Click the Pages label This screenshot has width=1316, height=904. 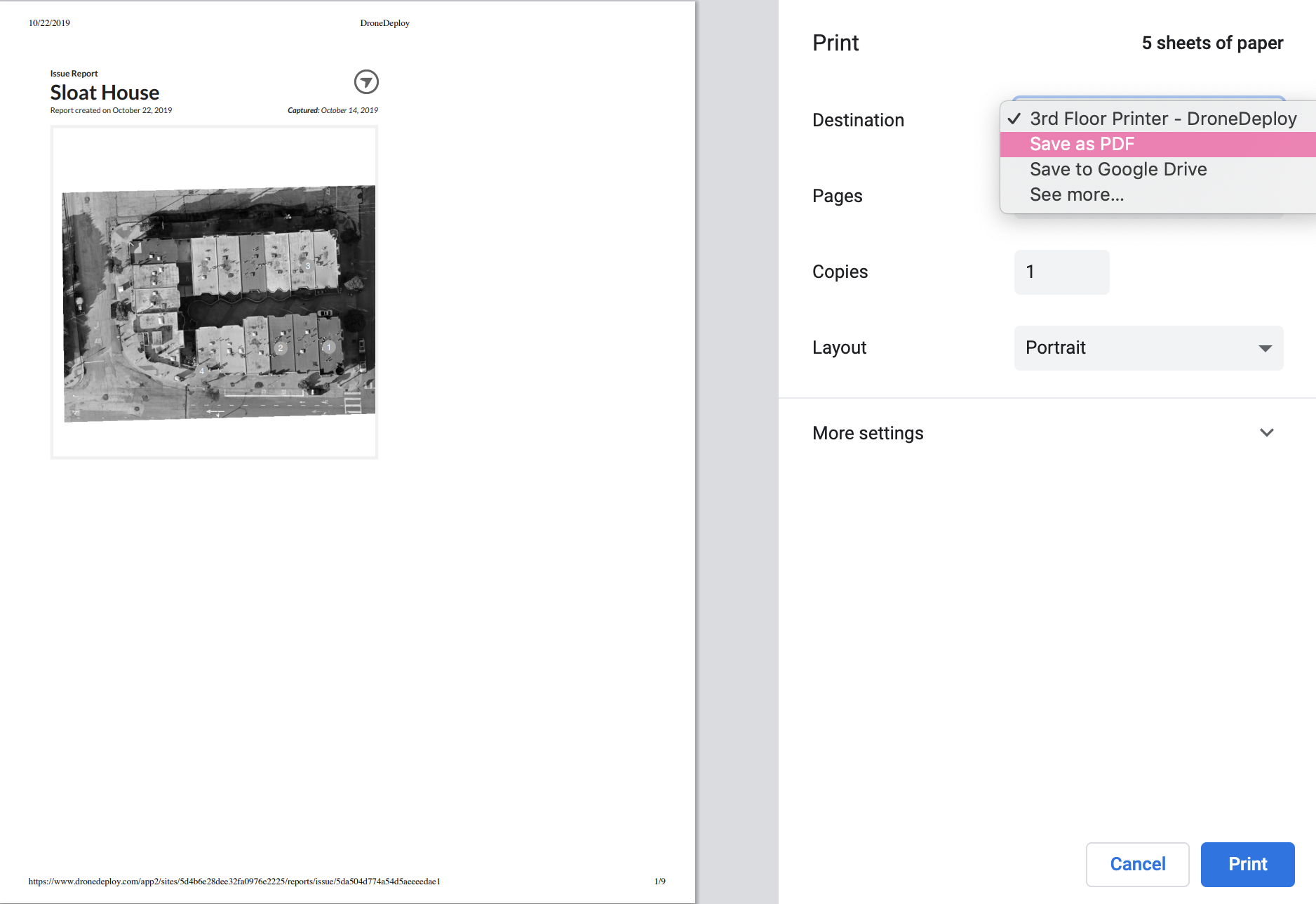837,196
